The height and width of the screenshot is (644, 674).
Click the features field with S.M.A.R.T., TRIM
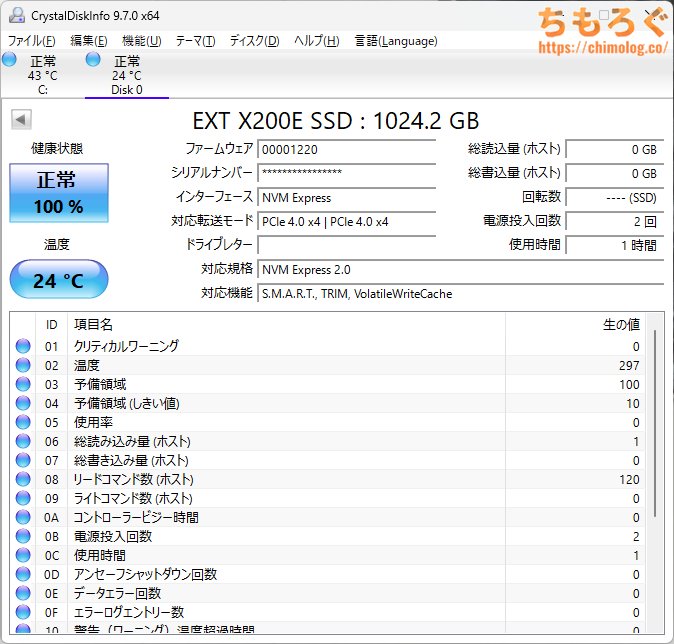tap(461, 294)
